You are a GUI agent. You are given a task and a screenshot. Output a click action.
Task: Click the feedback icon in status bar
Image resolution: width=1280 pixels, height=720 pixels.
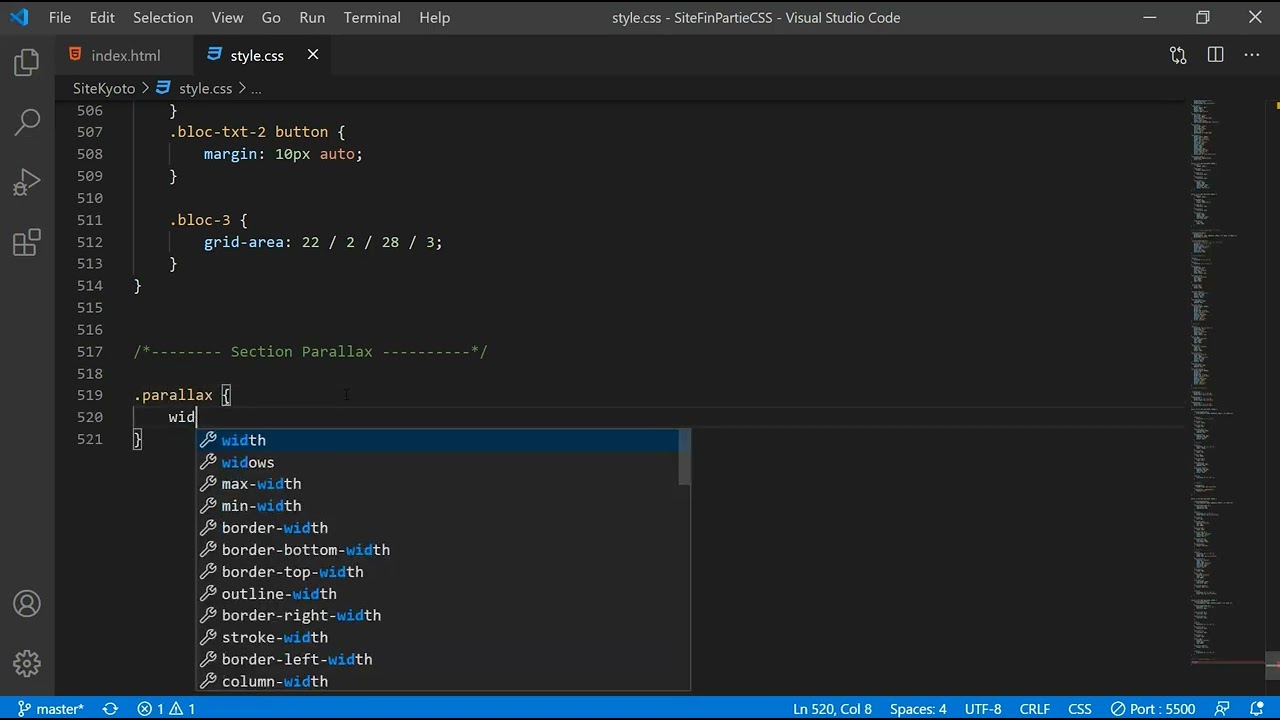(x=1222, y=709)
